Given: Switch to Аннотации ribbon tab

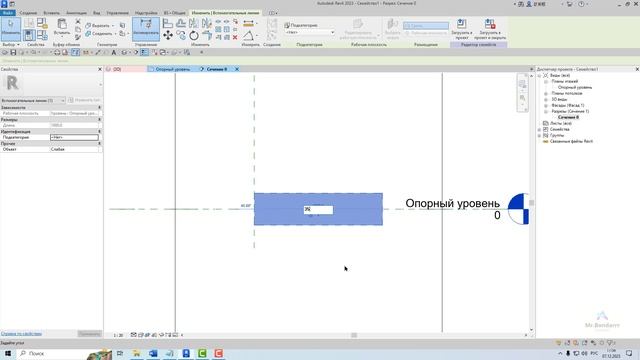Looking at the screenshot, I should (76, 13).
